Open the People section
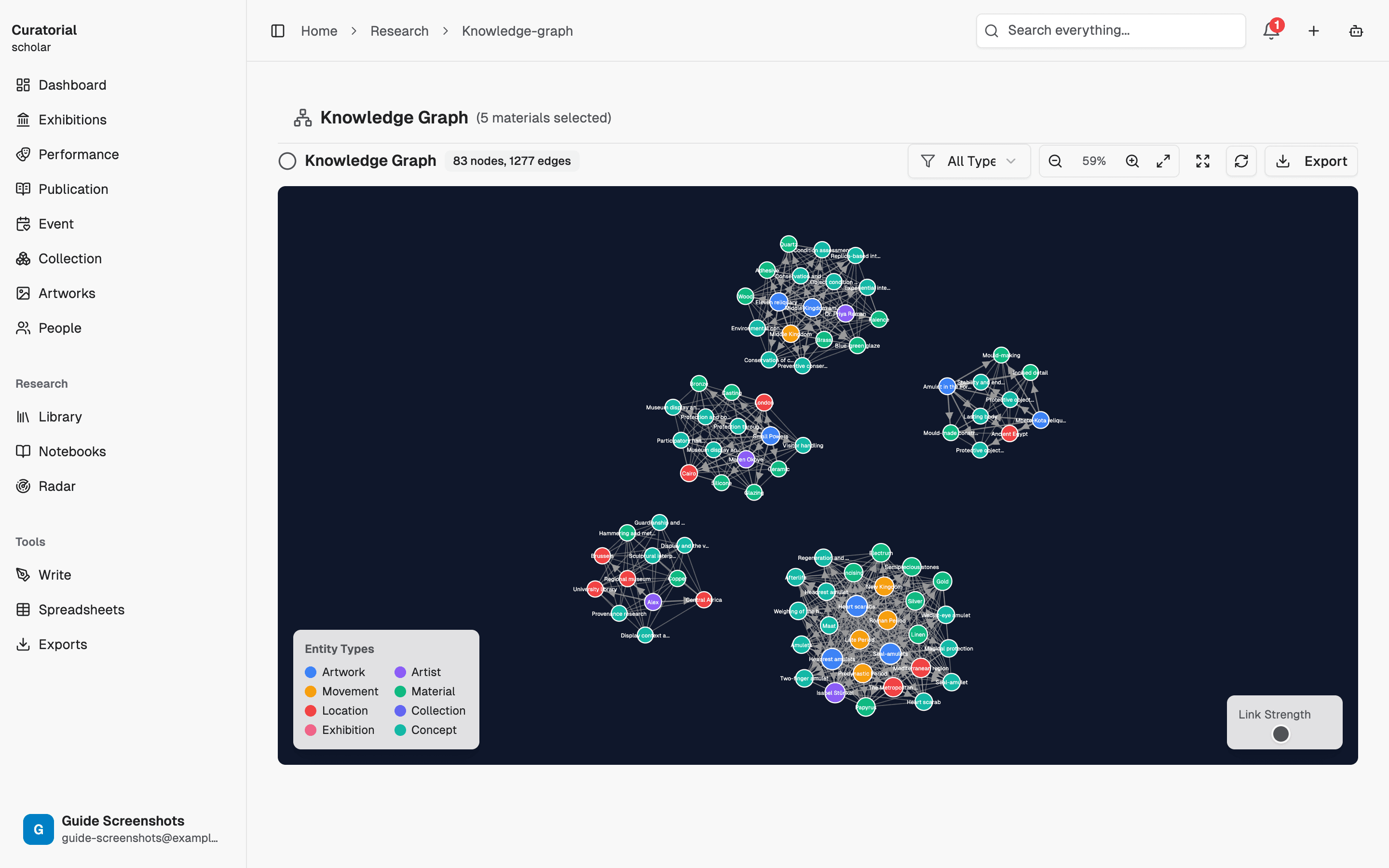 pos(48,328)
